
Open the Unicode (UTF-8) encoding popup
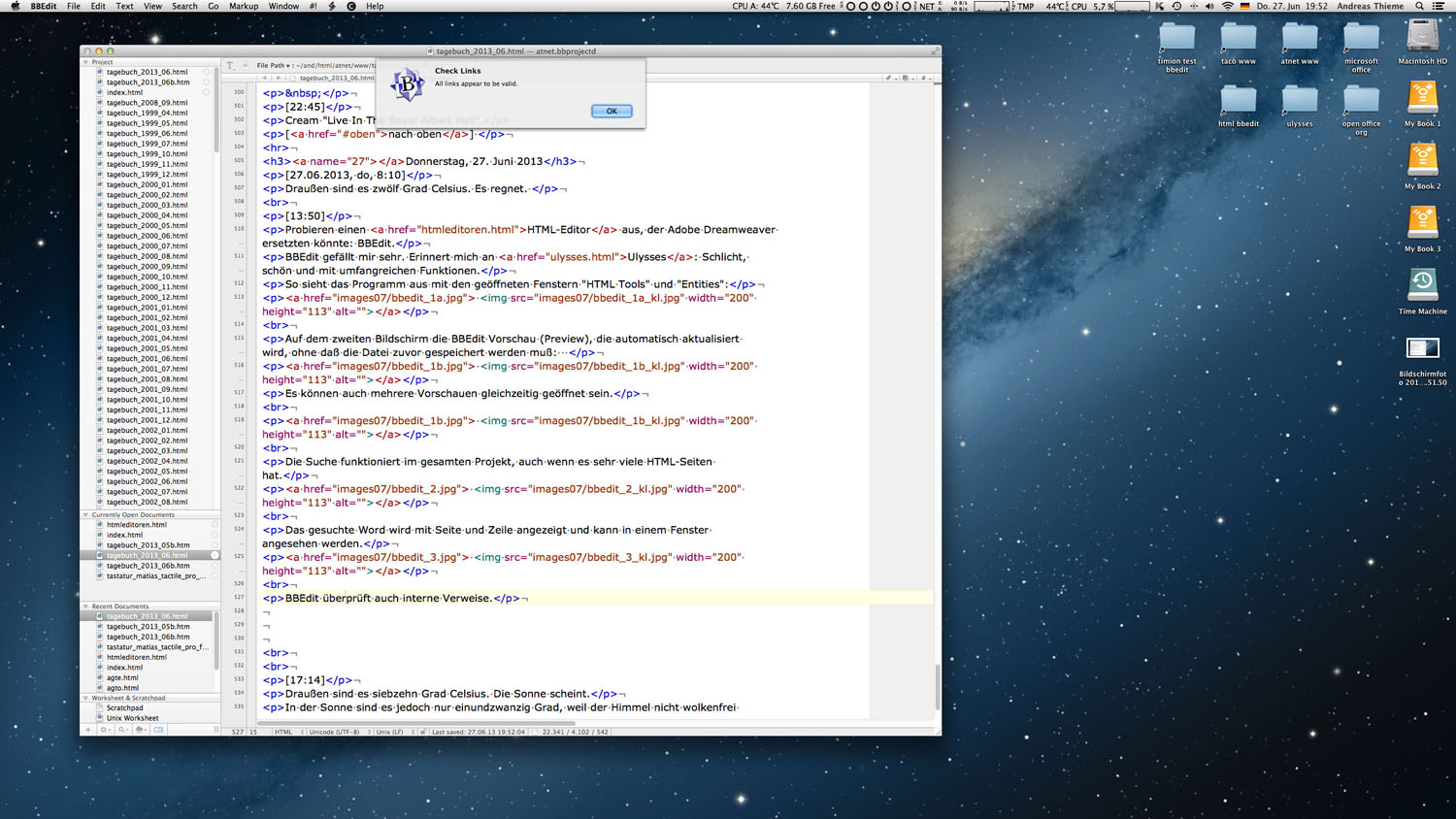(x=338, y=732)
